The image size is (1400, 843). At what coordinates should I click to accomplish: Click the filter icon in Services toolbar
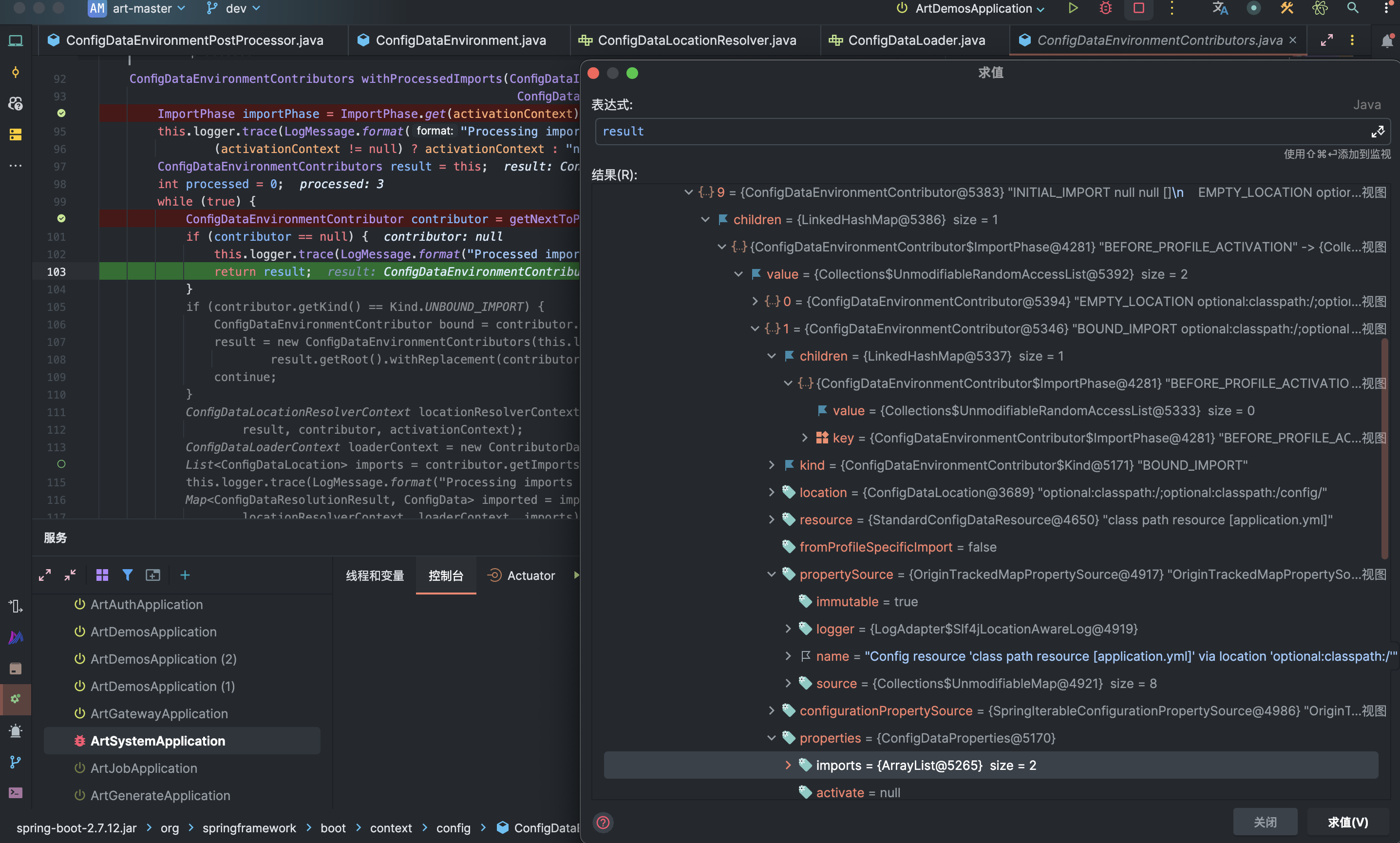pyautogui.click(x=127, y=575)
